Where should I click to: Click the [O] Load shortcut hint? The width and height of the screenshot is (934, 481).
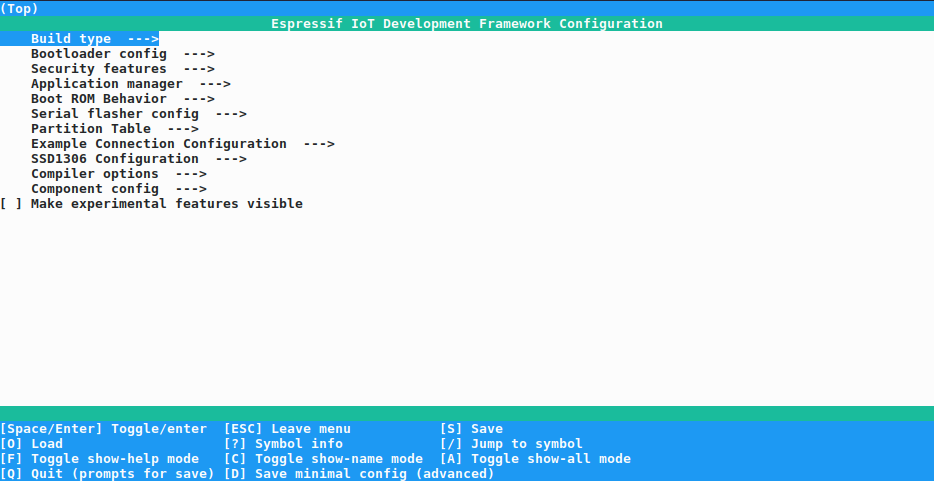click(x=32, y=444)
